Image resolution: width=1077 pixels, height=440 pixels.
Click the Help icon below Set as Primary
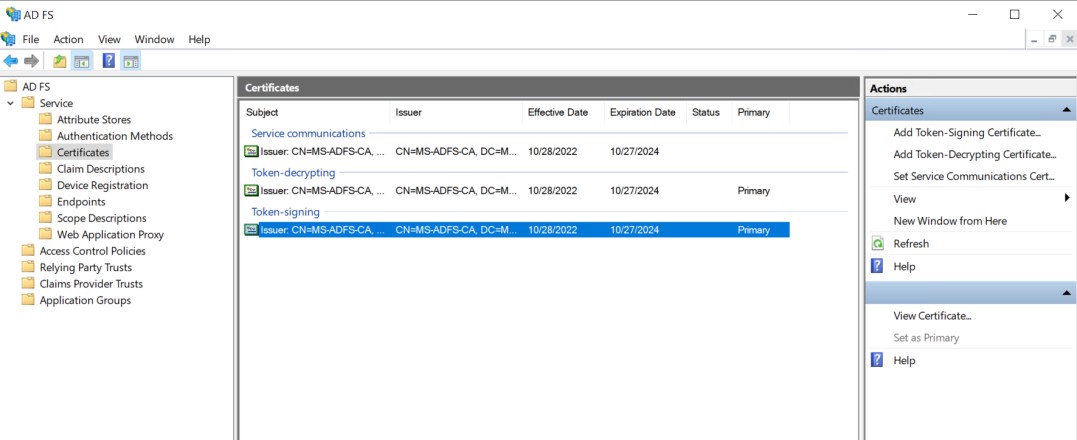pyautogui.click(x=877, y=360)
